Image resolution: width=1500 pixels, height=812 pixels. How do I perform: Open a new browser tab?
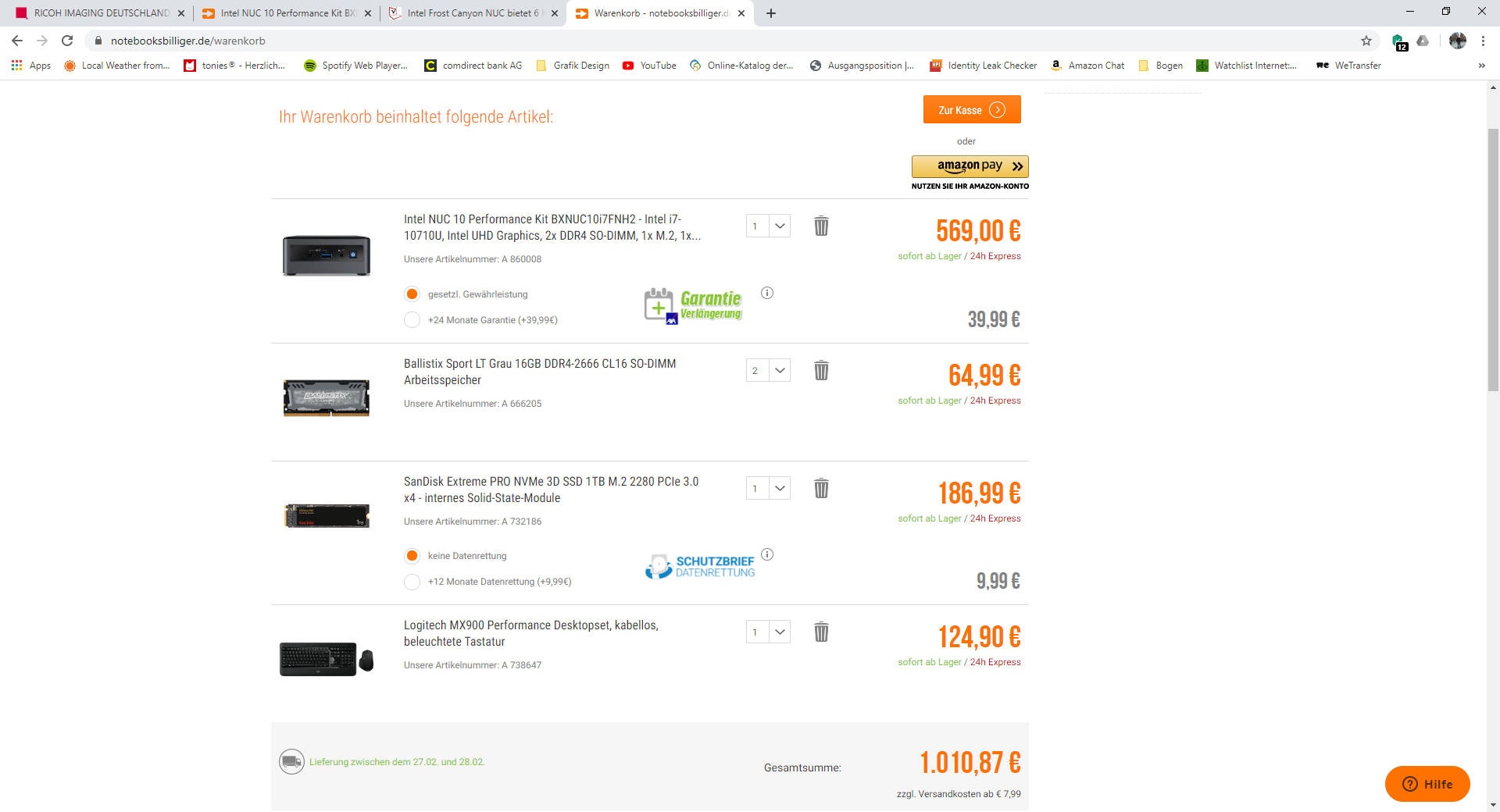tap(771, 13)
